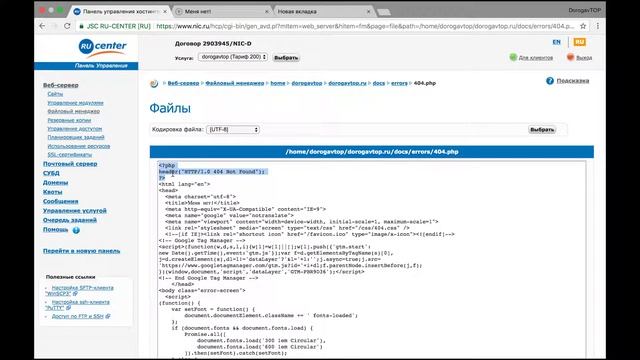This screenshot has height=360, width=640.
Task: Click green Для клиентов icon
Action: pos(513,57)
